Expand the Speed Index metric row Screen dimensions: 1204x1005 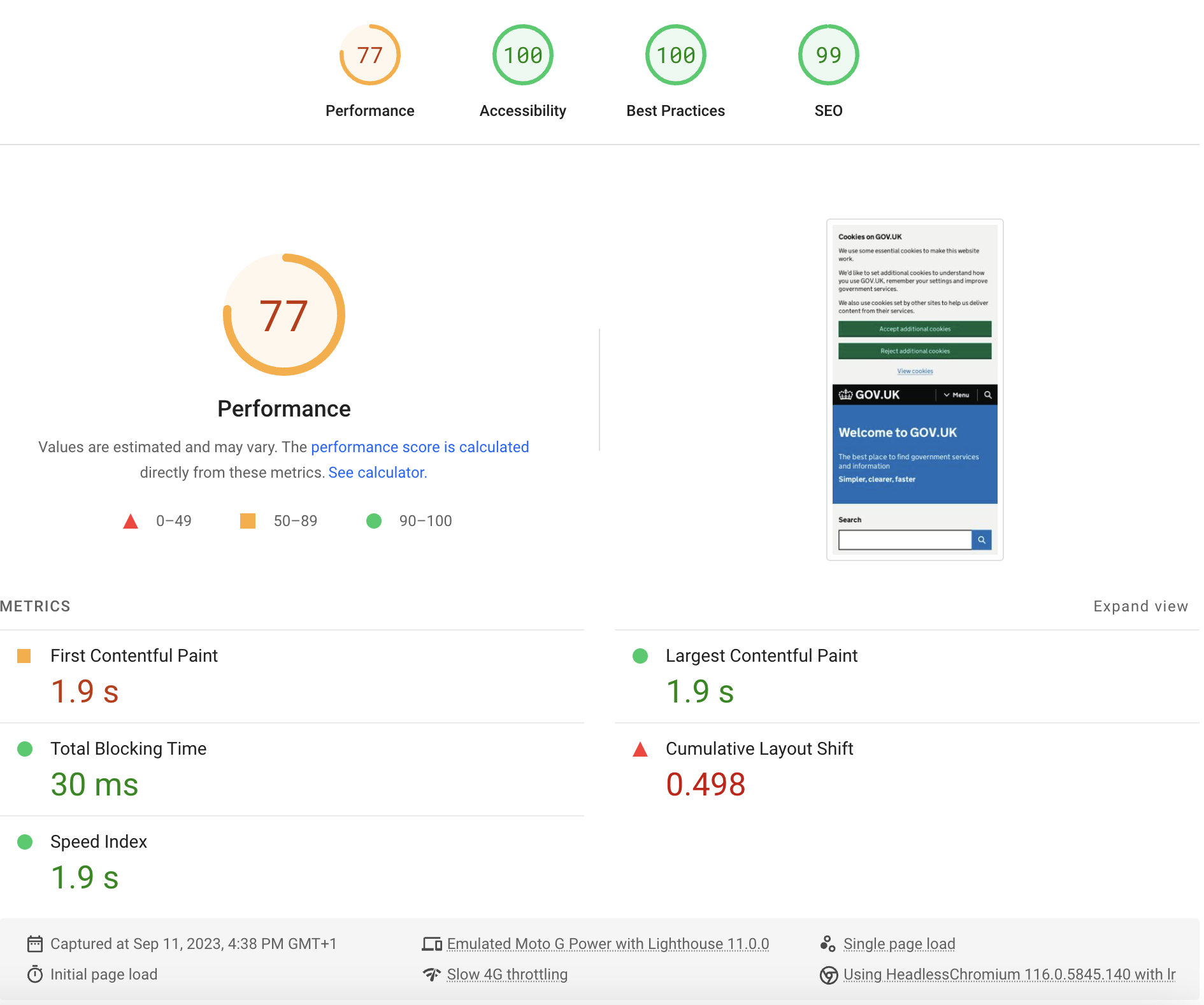pos(99,841)
